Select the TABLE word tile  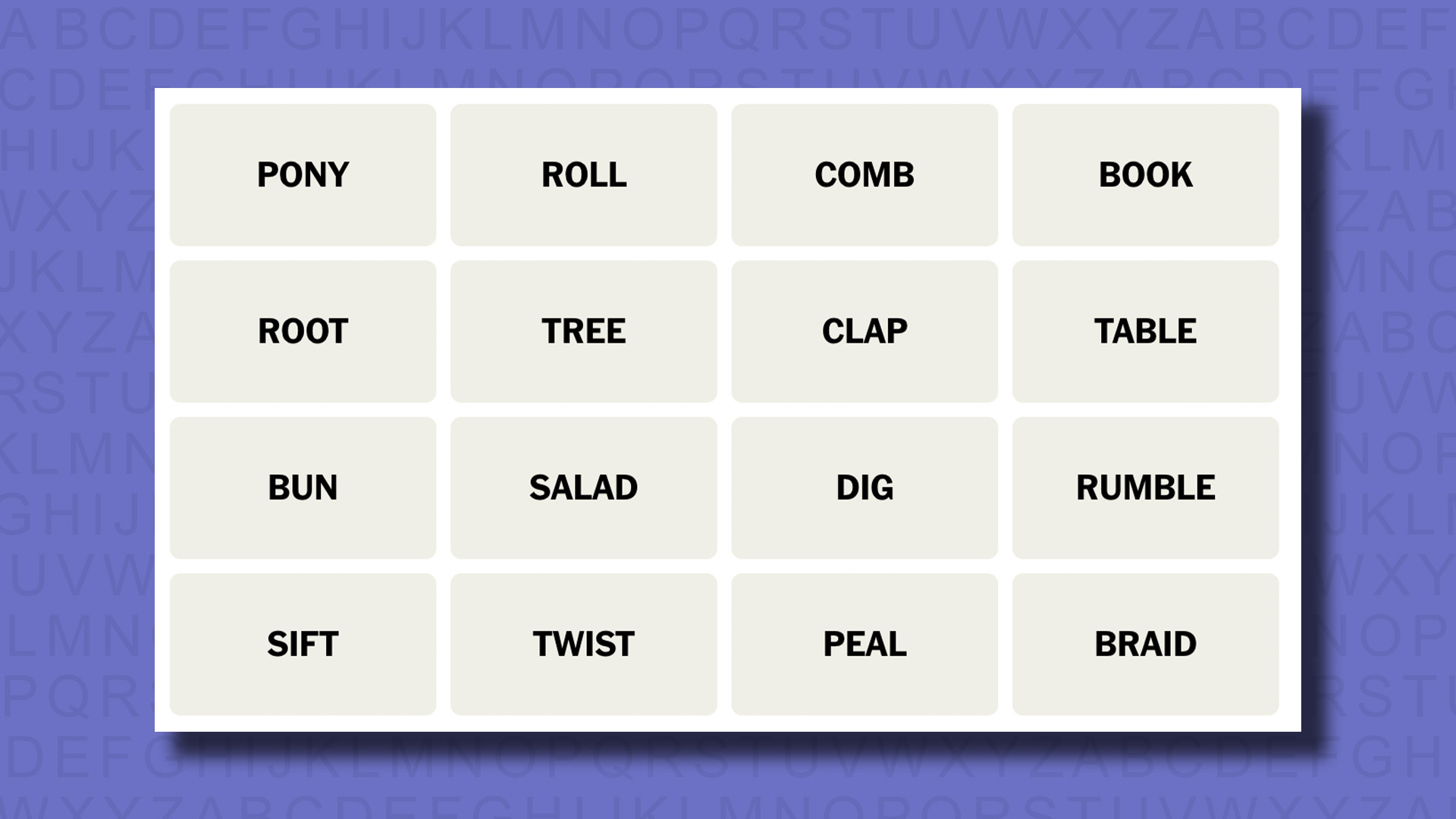pyautogui.click(x=1145, y=331)
